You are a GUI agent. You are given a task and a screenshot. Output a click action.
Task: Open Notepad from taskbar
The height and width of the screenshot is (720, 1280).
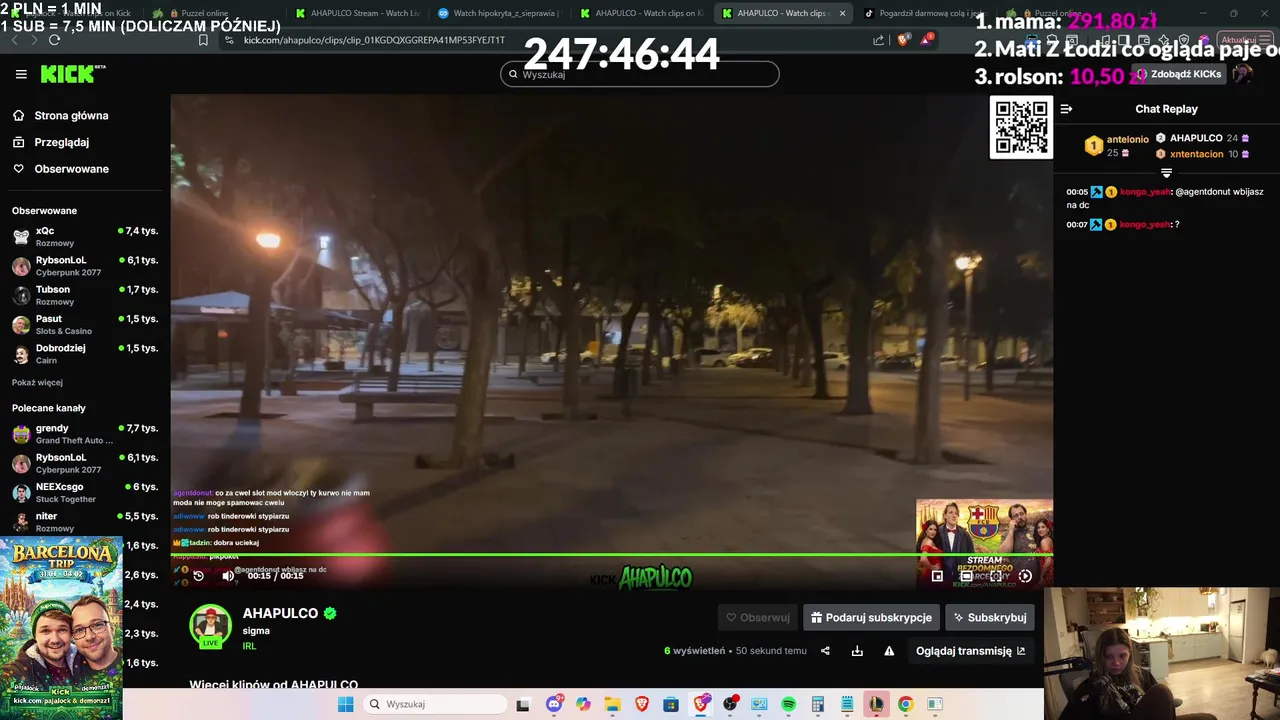(x=847, y=704)
